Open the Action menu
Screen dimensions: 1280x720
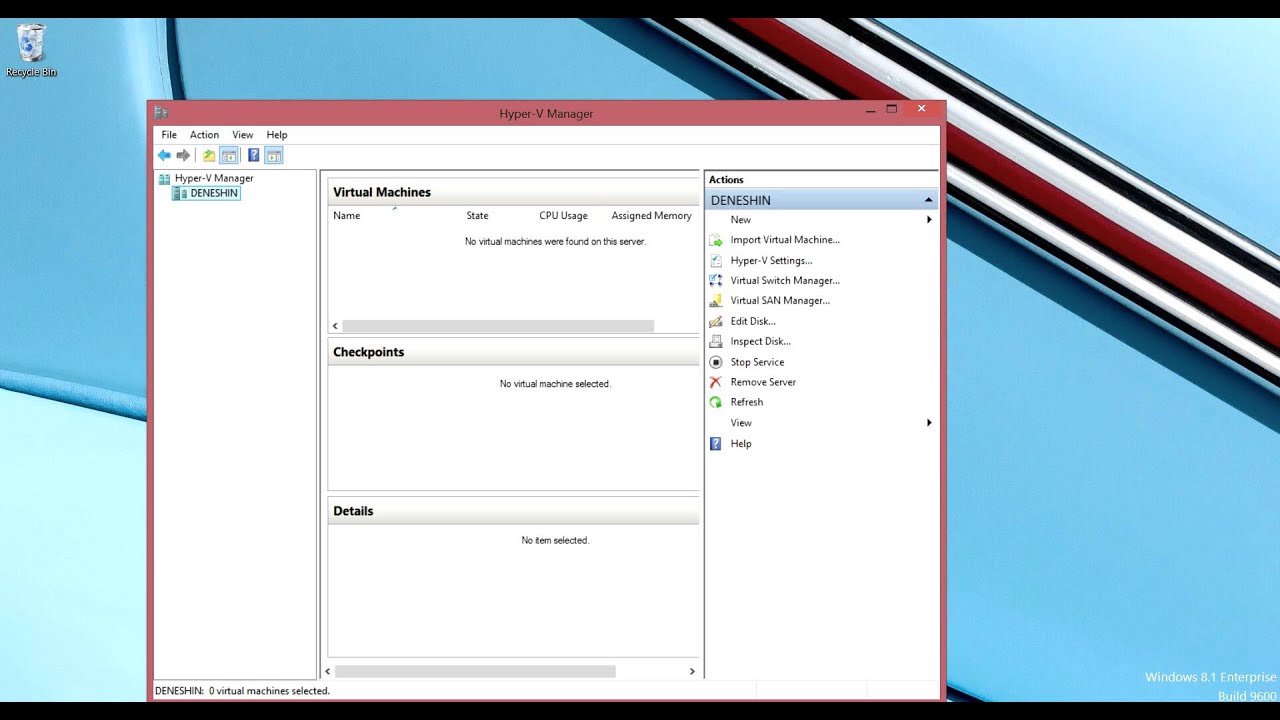click(204, 135)
